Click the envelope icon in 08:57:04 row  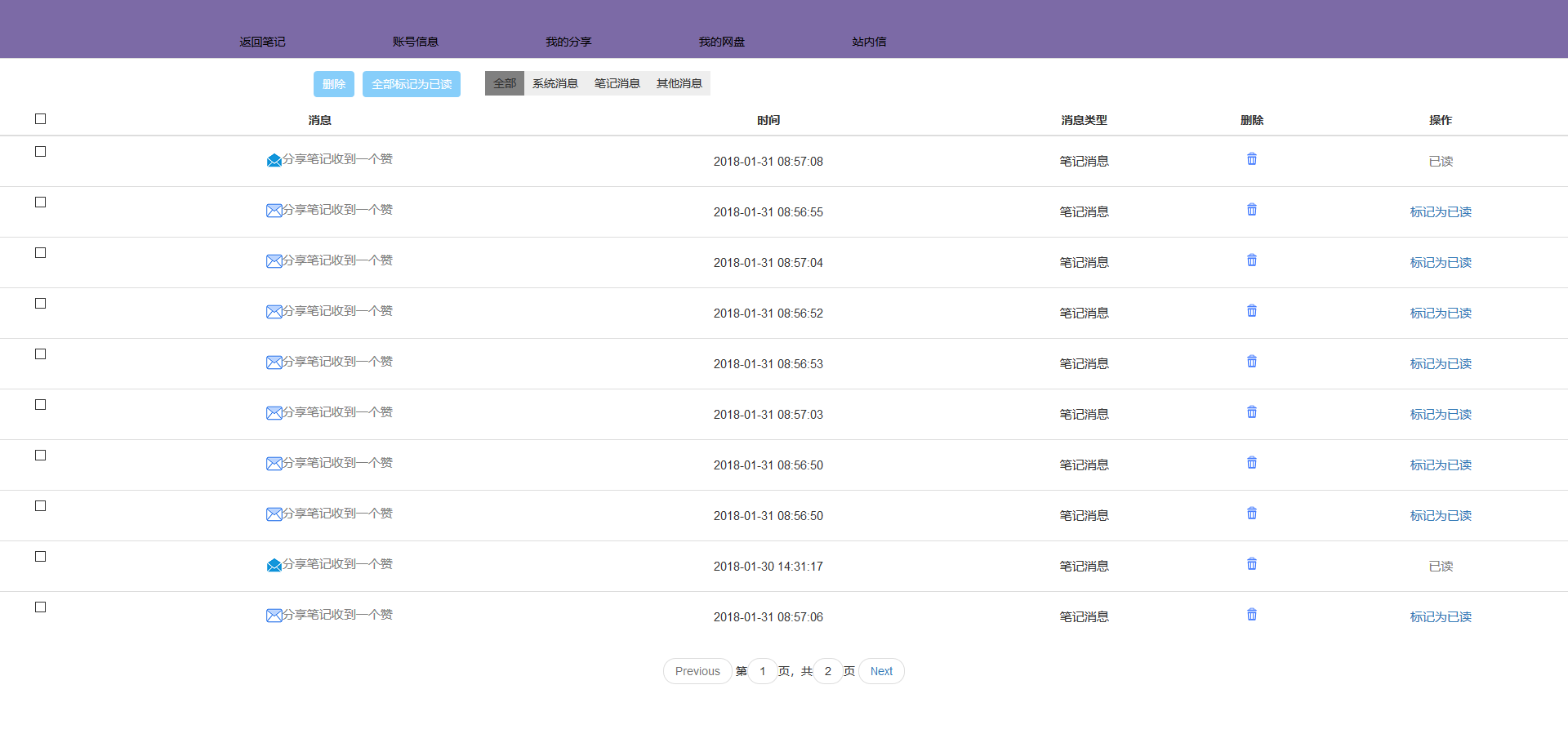(x=274, y=261)
